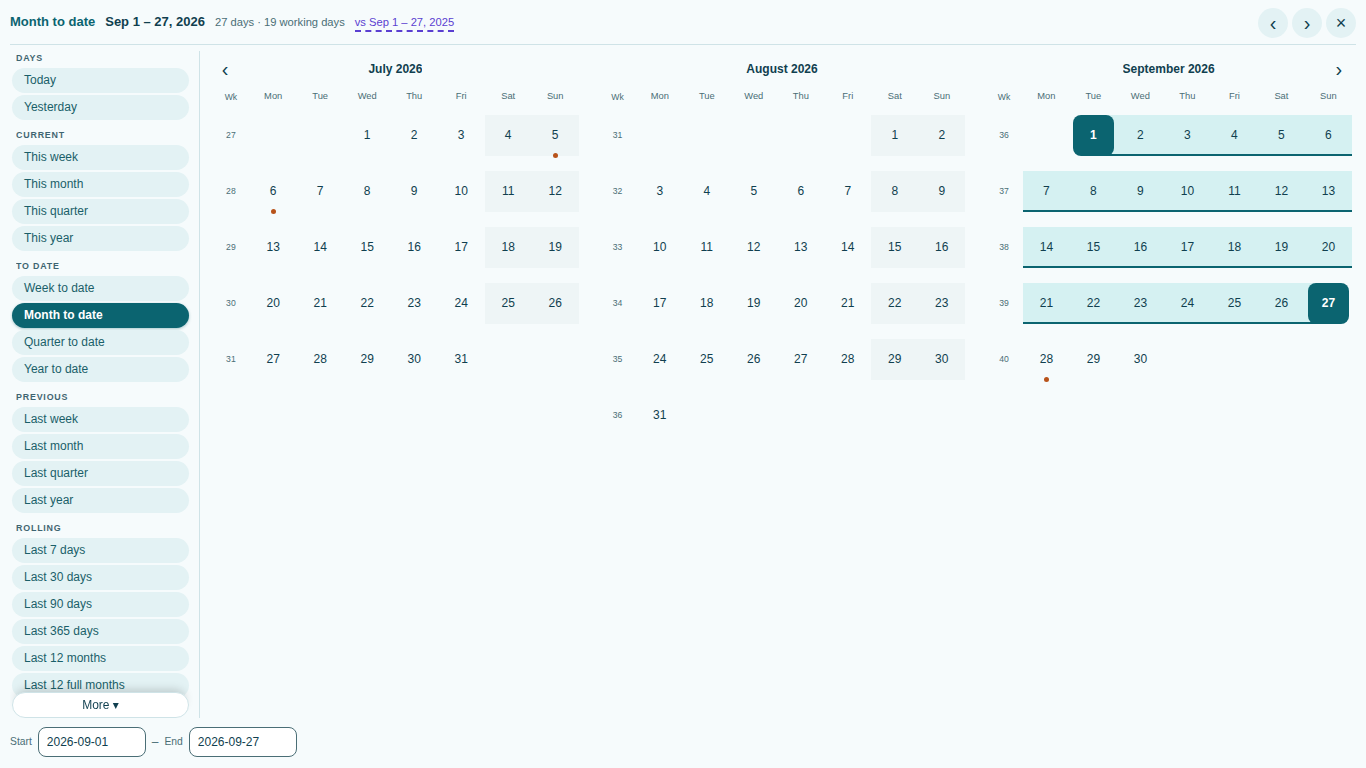Pick the This quarter preset
Viewport: 1366px width, 768px height.
tap(100, 211)
